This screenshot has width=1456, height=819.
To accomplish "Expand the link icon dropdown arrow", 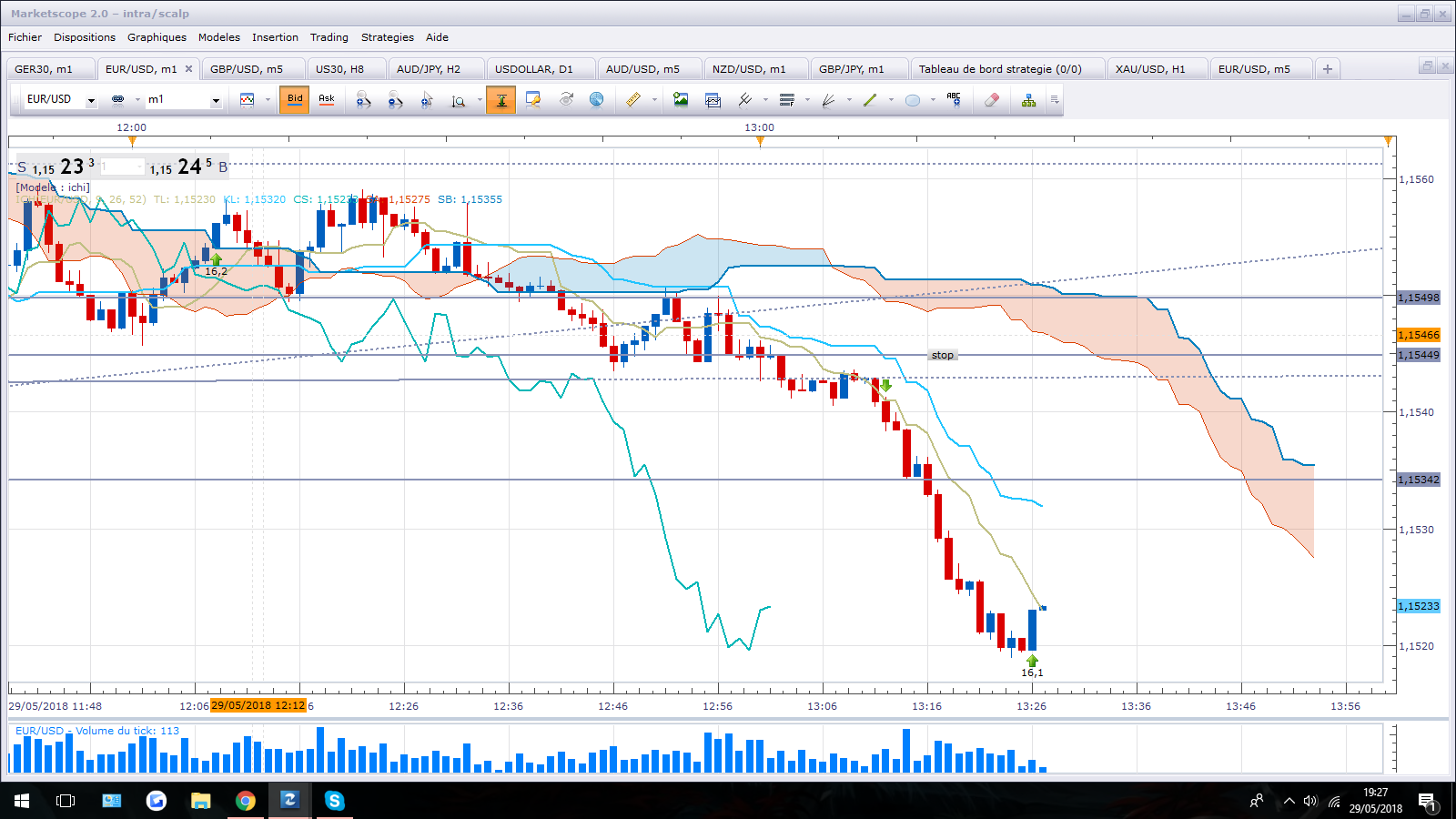I will [137, 100].
